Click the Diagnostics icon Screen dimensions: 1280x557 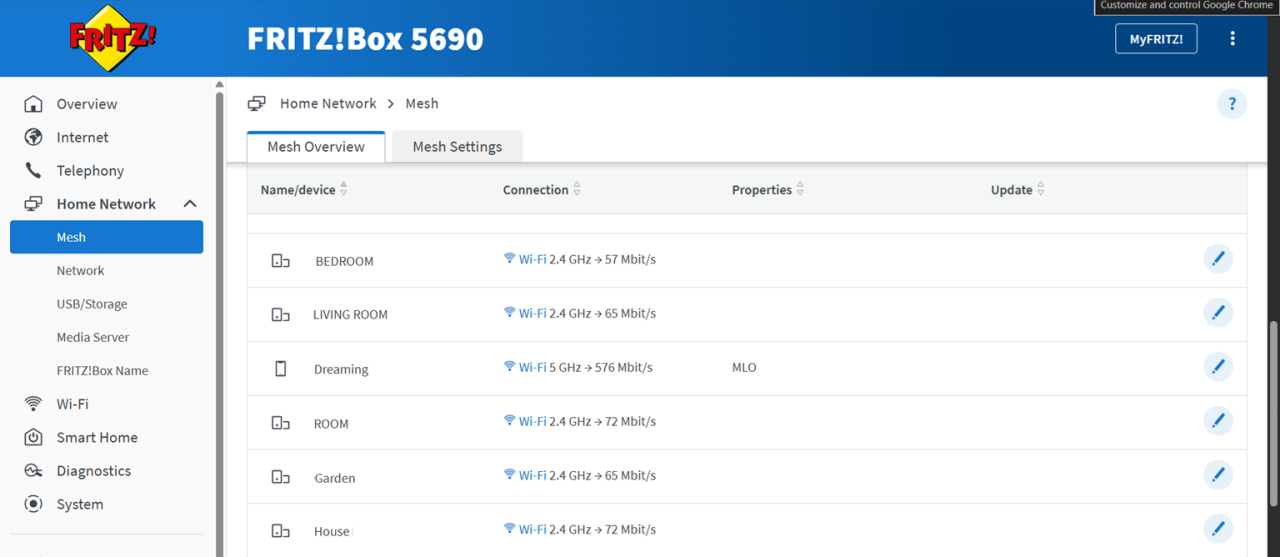(33, 471)
